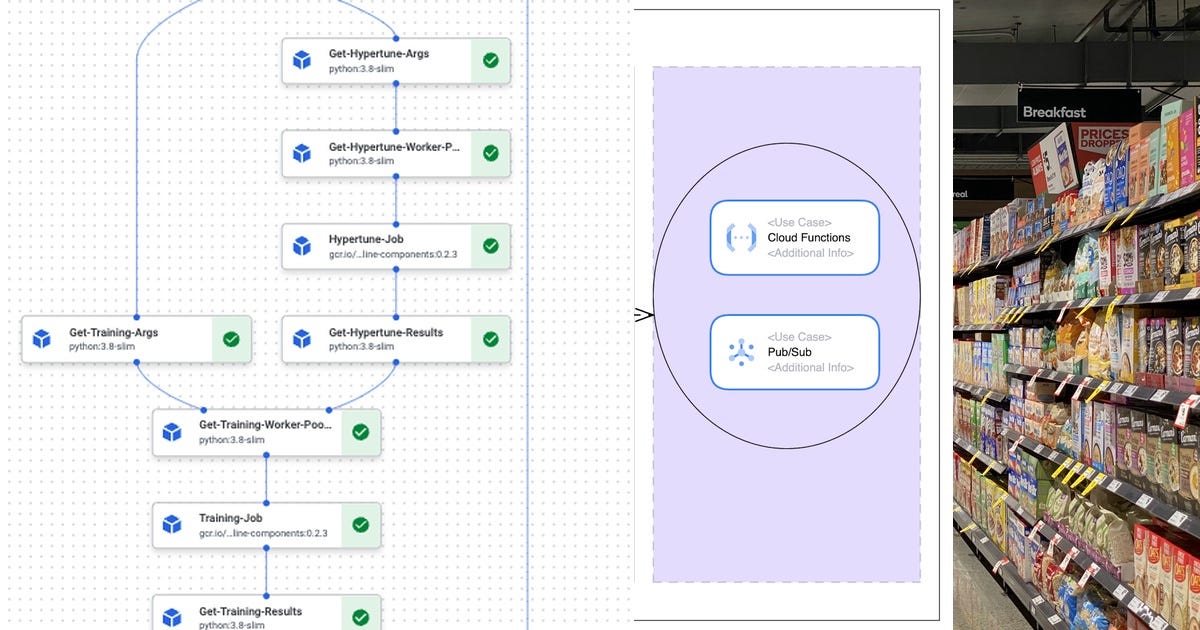
Task: Click the success checkmark on Get-Hypertune-Args
Action: pos(490,60)
